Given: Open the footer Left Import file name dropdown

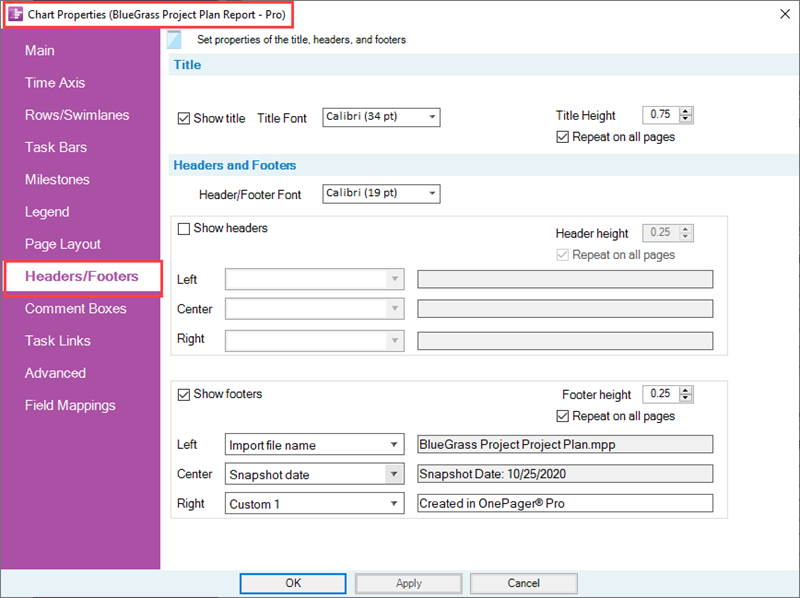Looking at the screenshot, I should click(x=314, y=444).
